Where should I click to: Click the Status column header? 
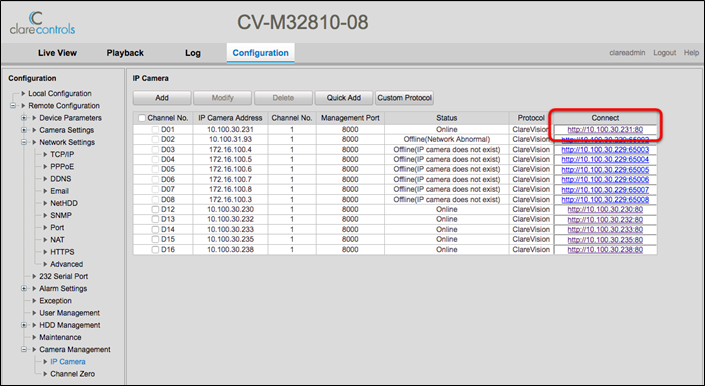[x=446, y=118]
